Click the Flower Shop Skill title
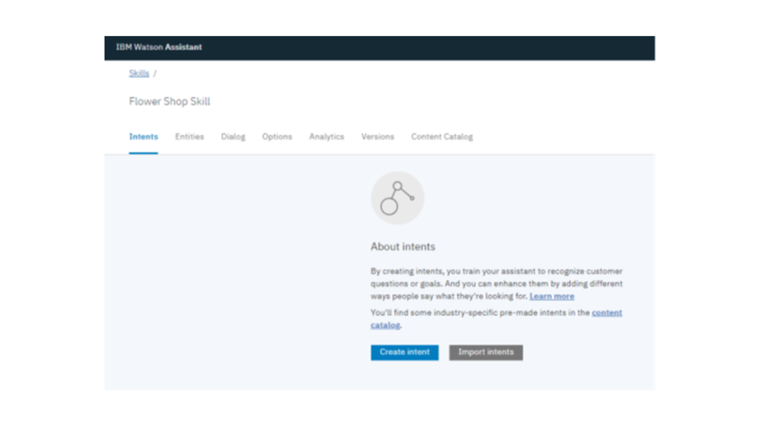The image size is (760, 427). coord(170,101)
